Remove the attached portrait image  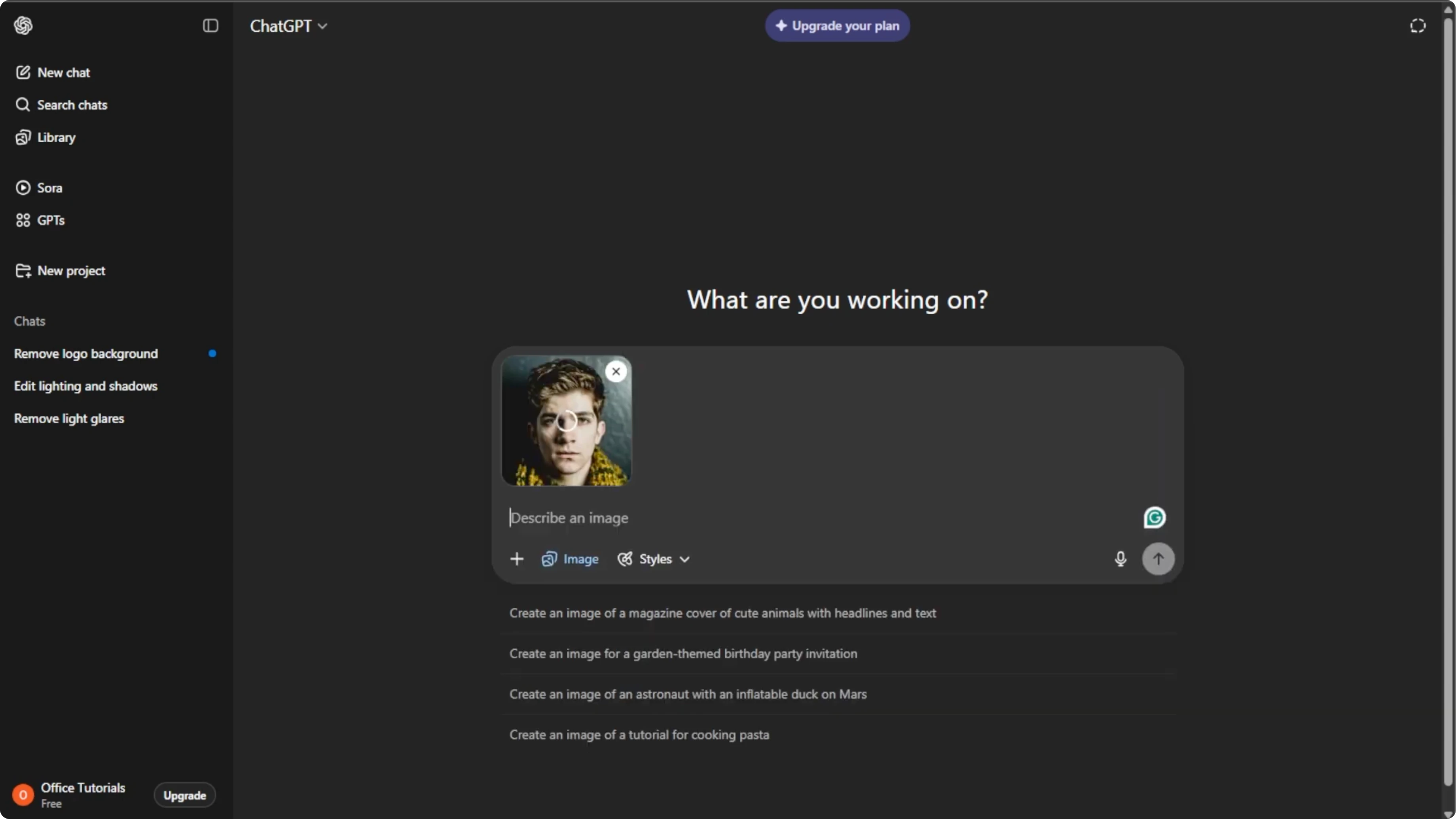tap(616, 372)
